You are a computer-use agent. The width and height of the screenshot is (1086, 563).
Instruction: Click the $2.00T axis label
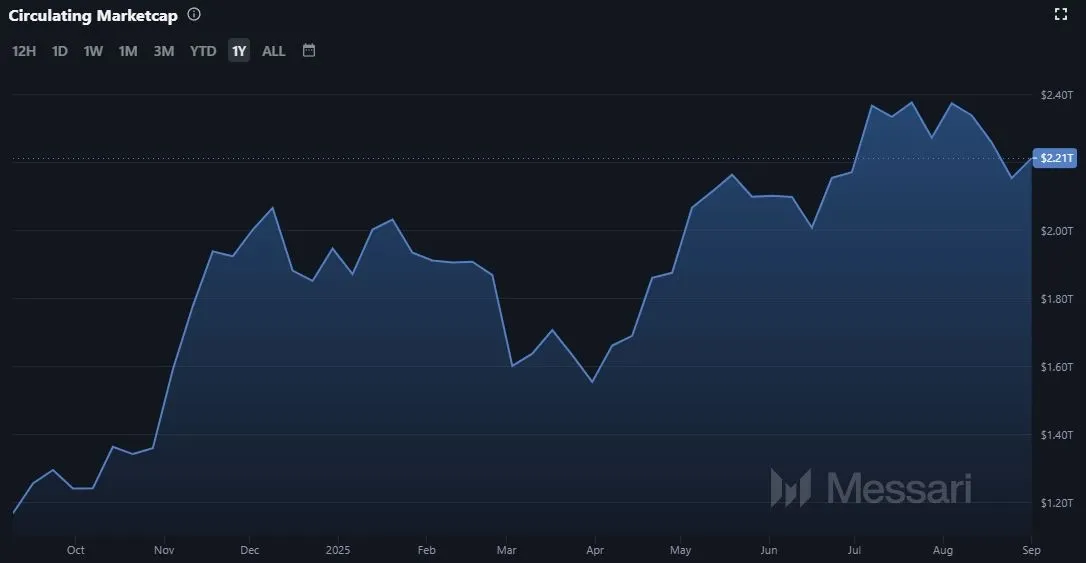(1057, 231)
